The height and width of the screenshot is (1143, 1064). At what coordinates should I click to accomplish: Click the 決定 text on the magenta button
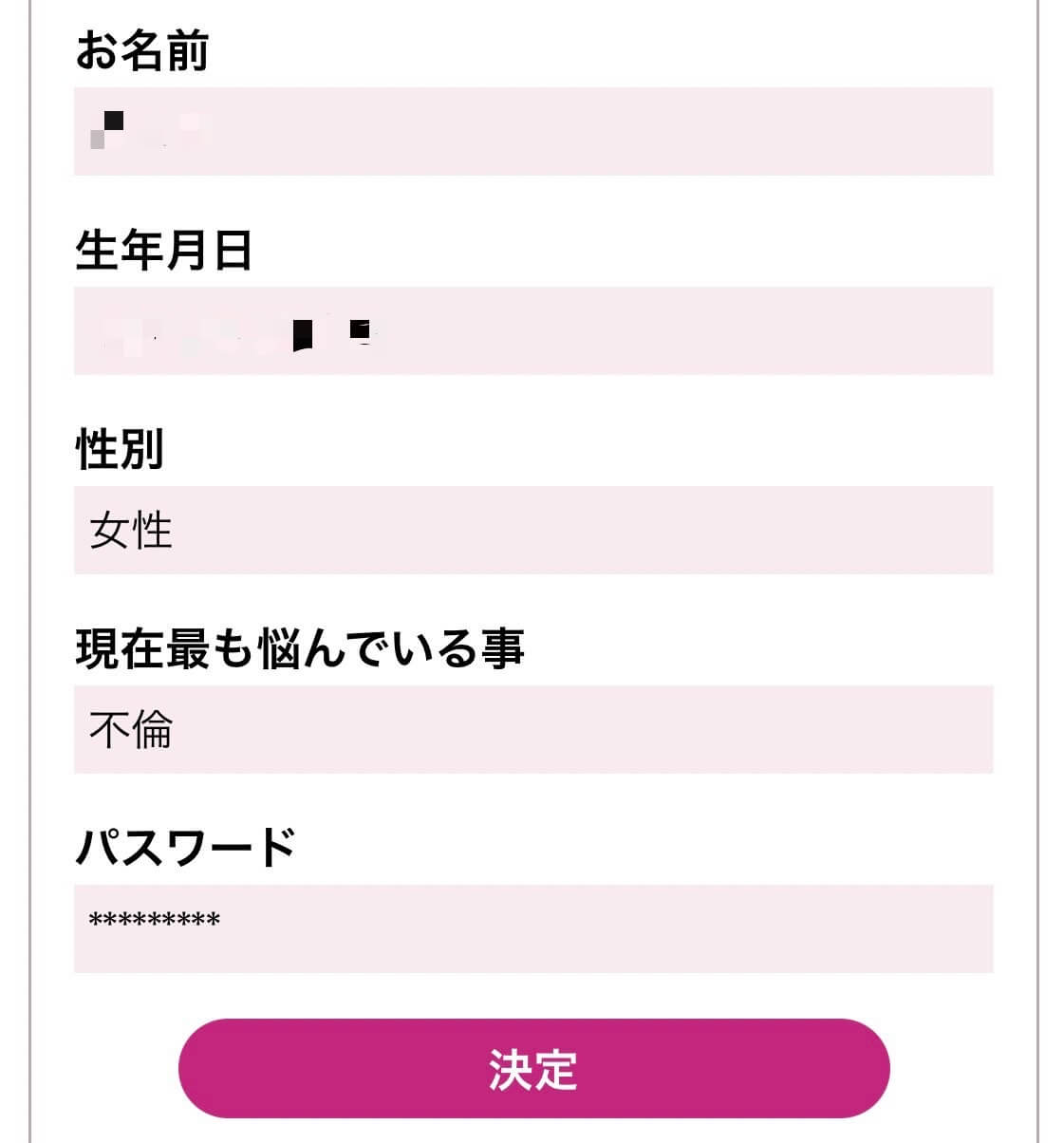(x=533, y=1069)
